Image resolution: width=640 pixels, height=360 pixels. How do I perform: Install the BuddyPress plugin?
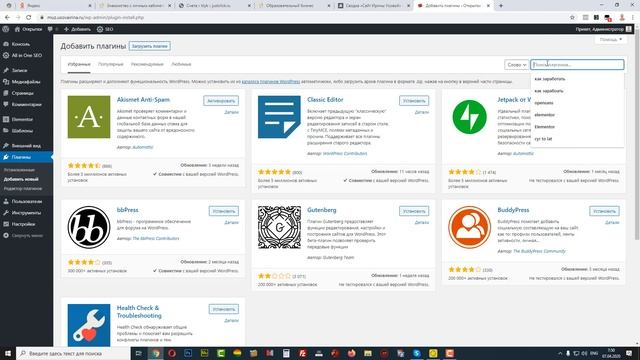coord(604,211)
